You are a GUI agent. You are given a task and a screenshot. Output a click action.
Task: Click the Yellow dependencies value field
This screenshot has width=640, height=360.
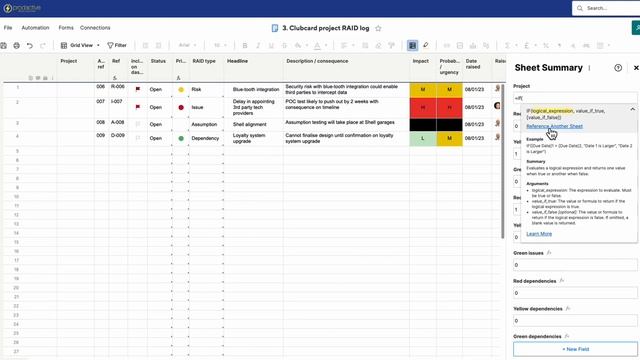[575, 321]
